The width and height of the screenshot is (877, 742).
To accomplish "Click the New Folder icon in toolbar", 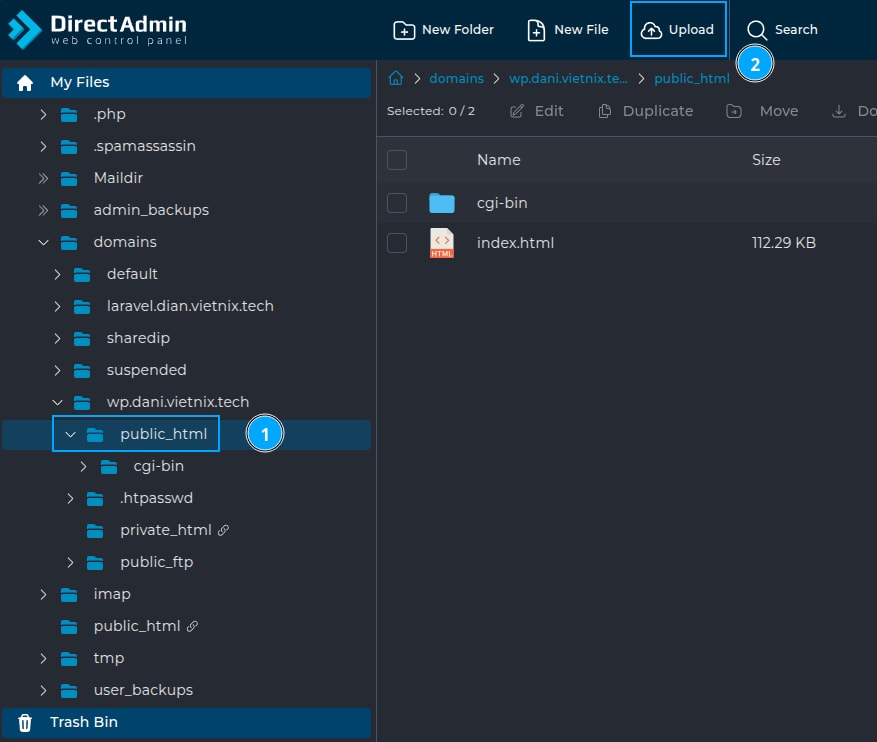I will point(404,30).
